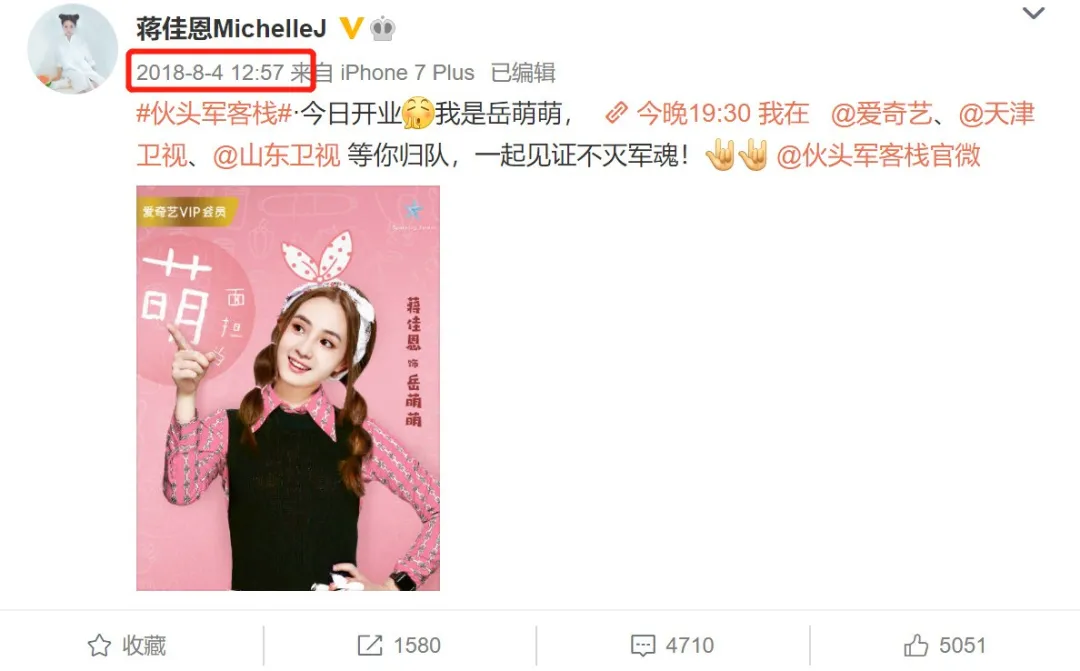This screenshot has height=671, width=1080.
Task: Click the 4710 comments count
Action: 689,646
